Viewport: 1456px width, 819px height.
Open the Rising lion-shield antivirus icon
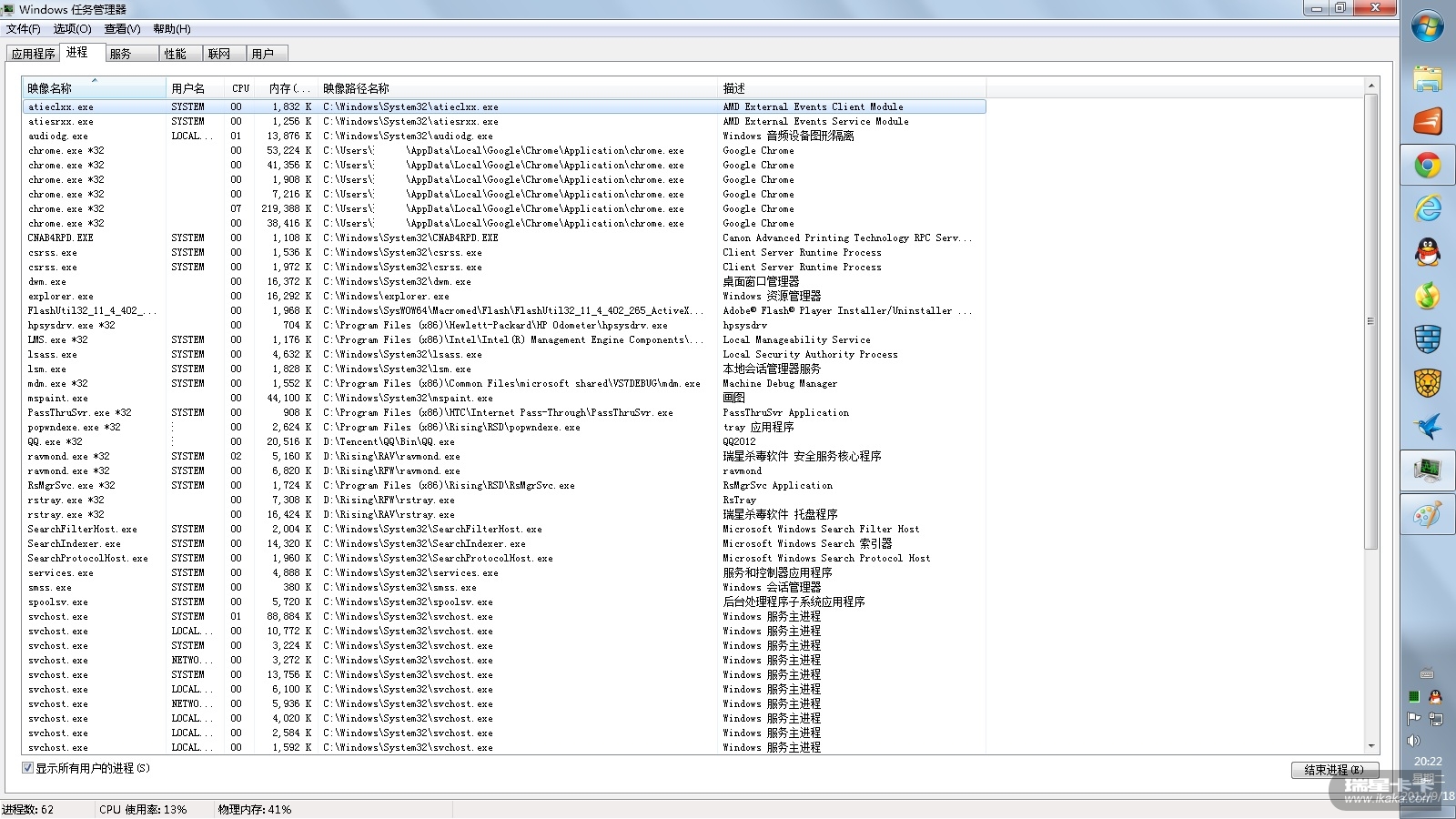click(1427, 383)
